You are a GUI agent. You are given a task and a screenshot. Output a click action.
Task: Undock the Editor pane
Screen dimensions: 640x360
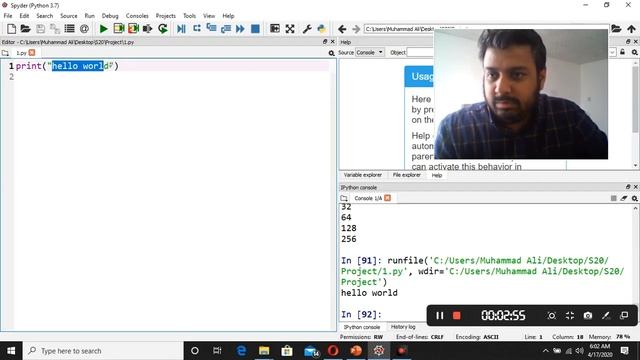(325, 42)
